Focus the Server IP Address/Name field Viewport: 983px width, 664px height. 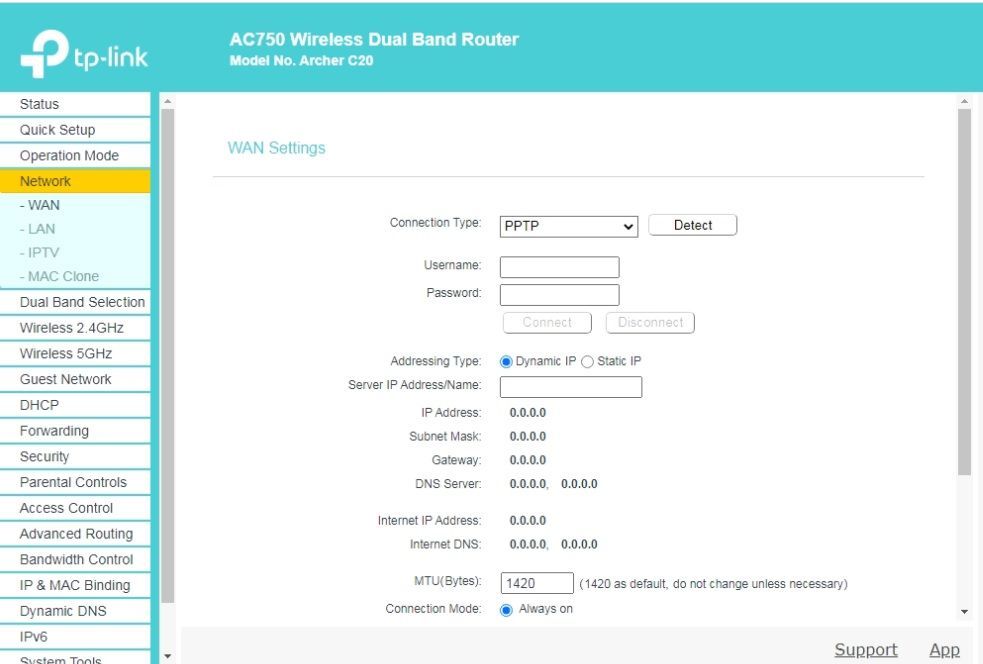point(570,387)
